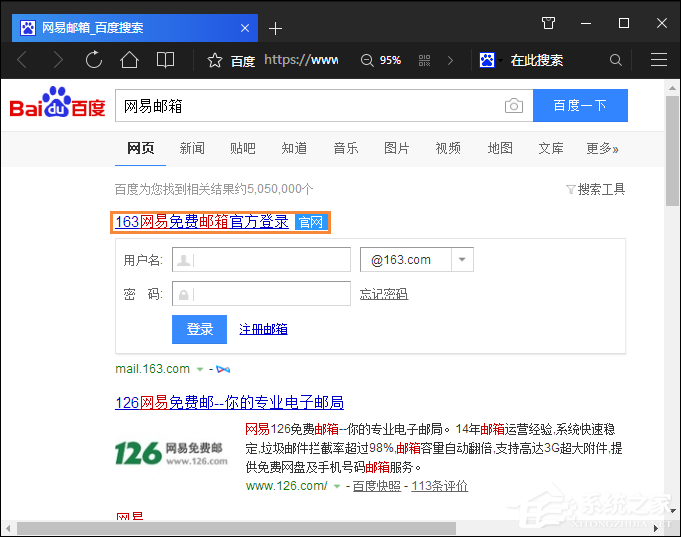
Task: Go to the browser home page icon
Action: point(129,60)
